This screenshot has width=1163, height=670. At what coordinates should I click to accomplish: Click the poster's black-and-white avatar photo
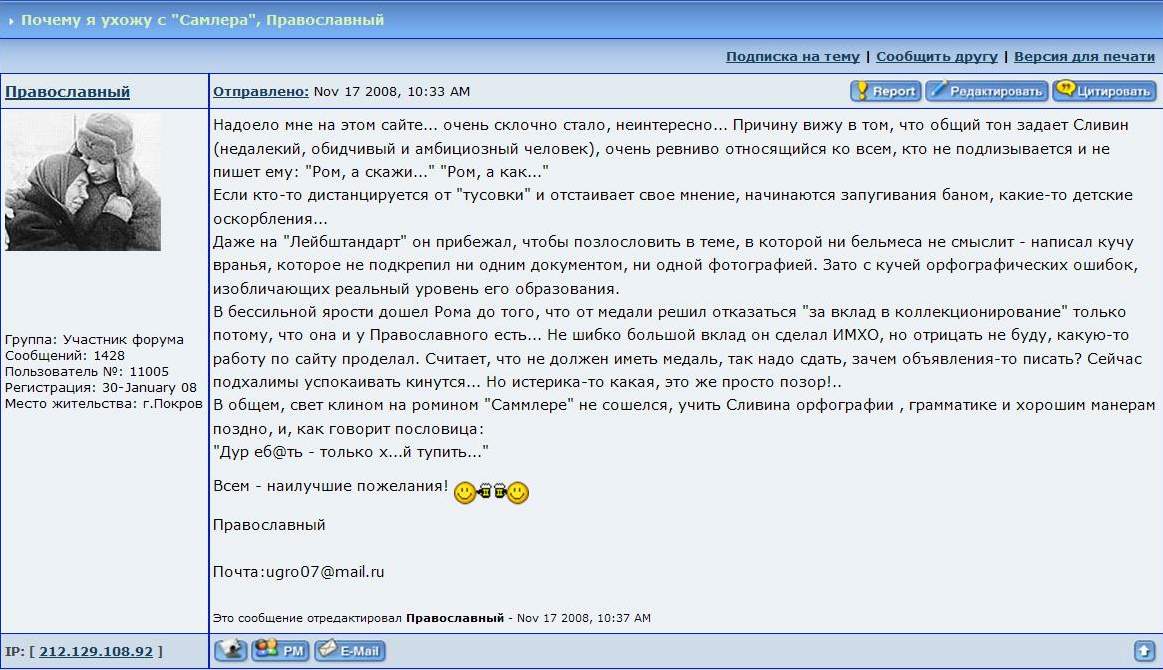[x=83, y=181]
